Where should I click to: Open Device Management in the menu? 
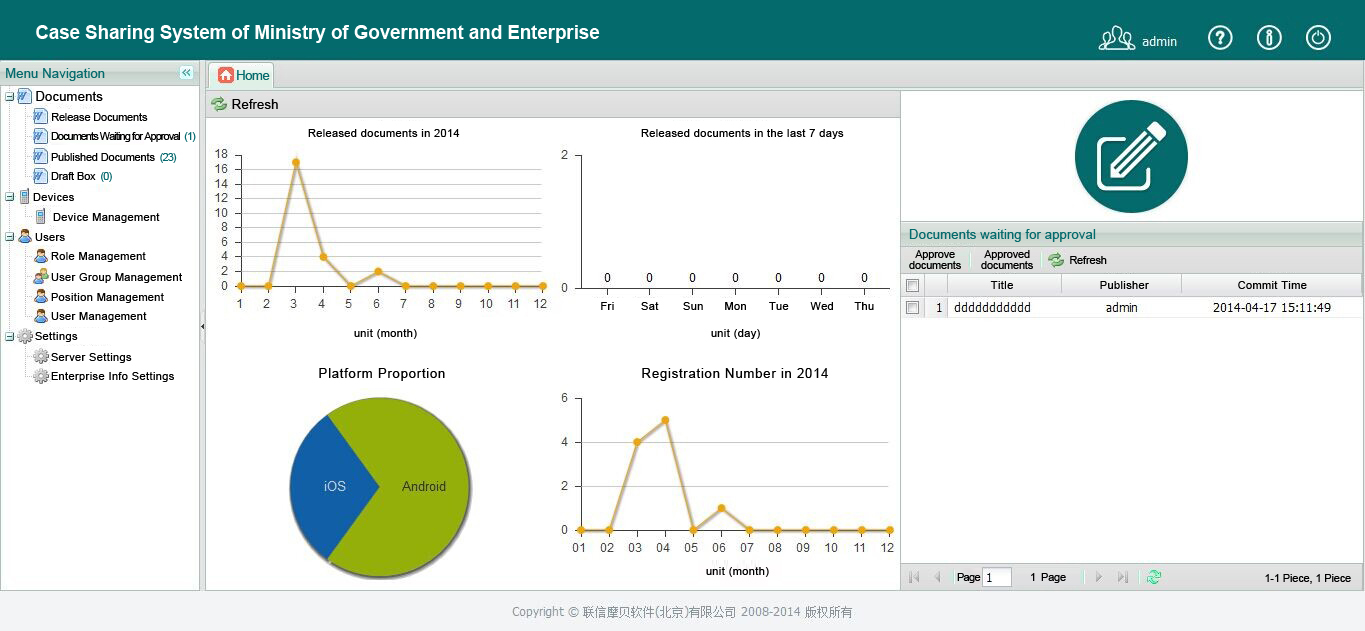pos(105,217)
